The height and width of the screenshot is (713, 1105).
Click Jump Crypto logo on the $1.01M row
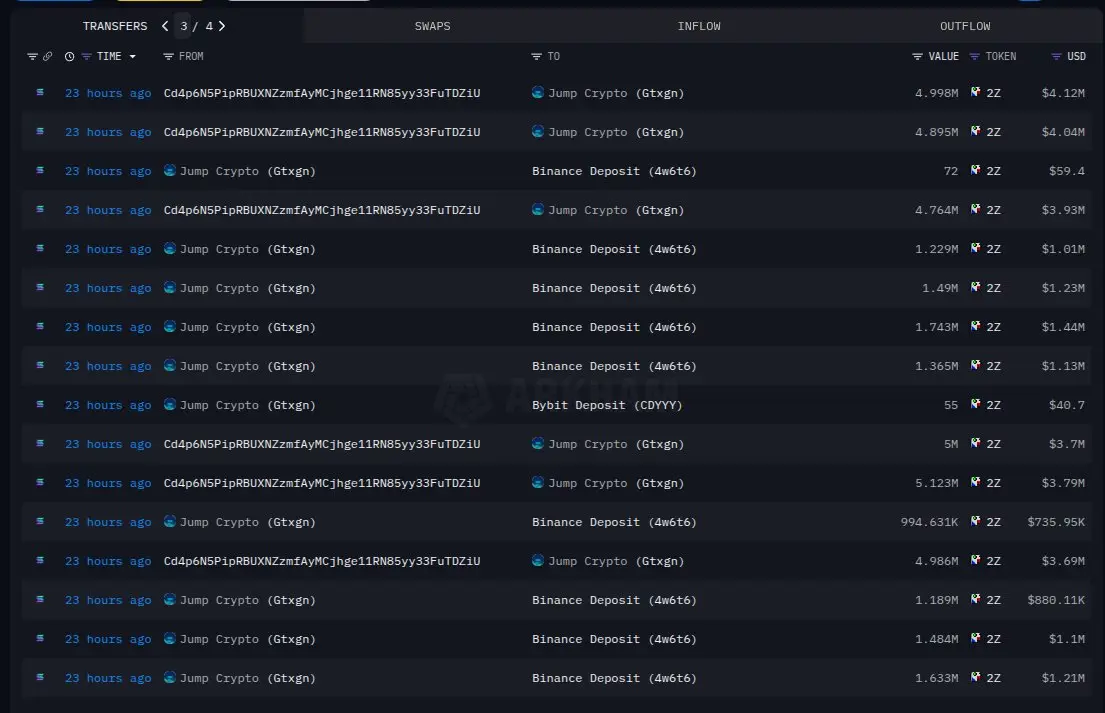(x=169, y=248)
